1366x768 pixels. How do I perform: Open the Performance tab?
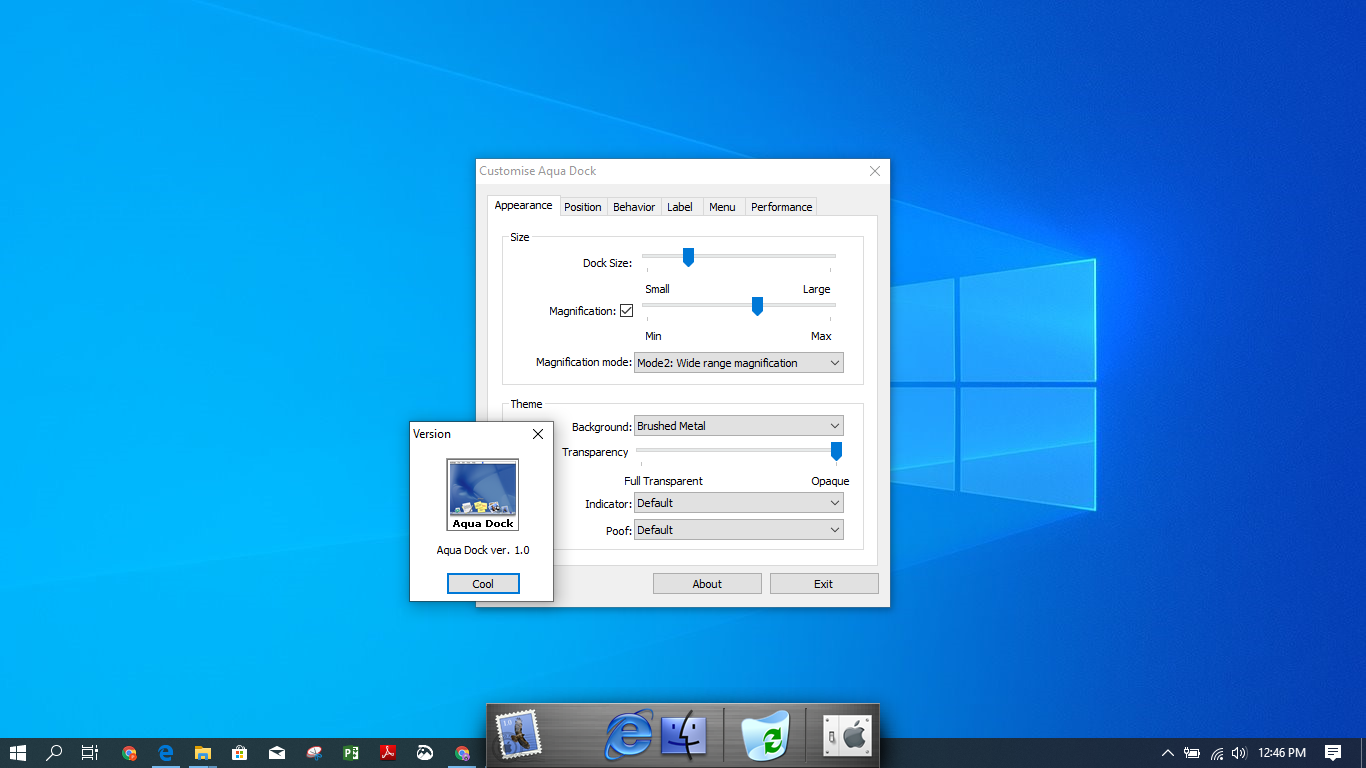pos(781,207)
